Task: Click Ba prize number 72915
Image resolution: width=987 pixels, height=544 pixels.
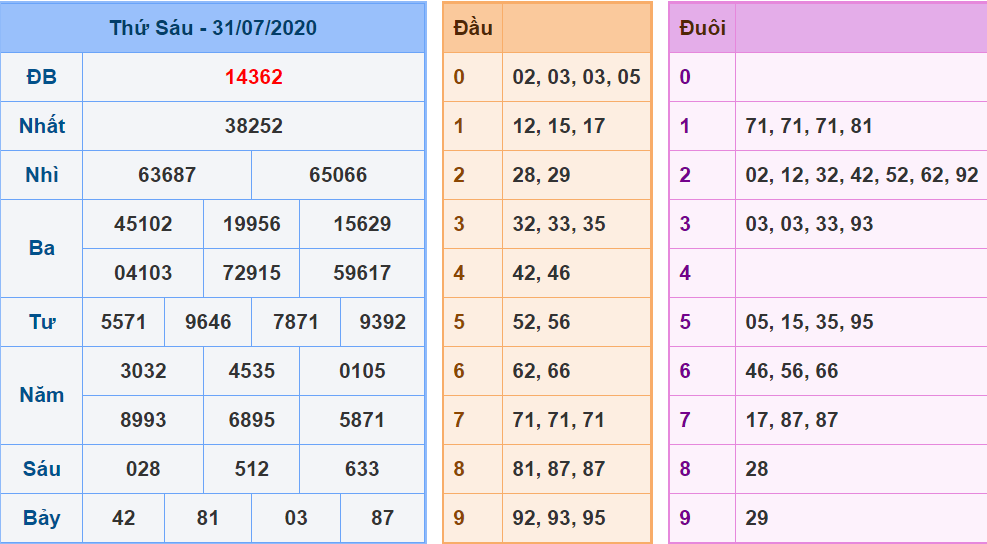Action: point(251,273)
